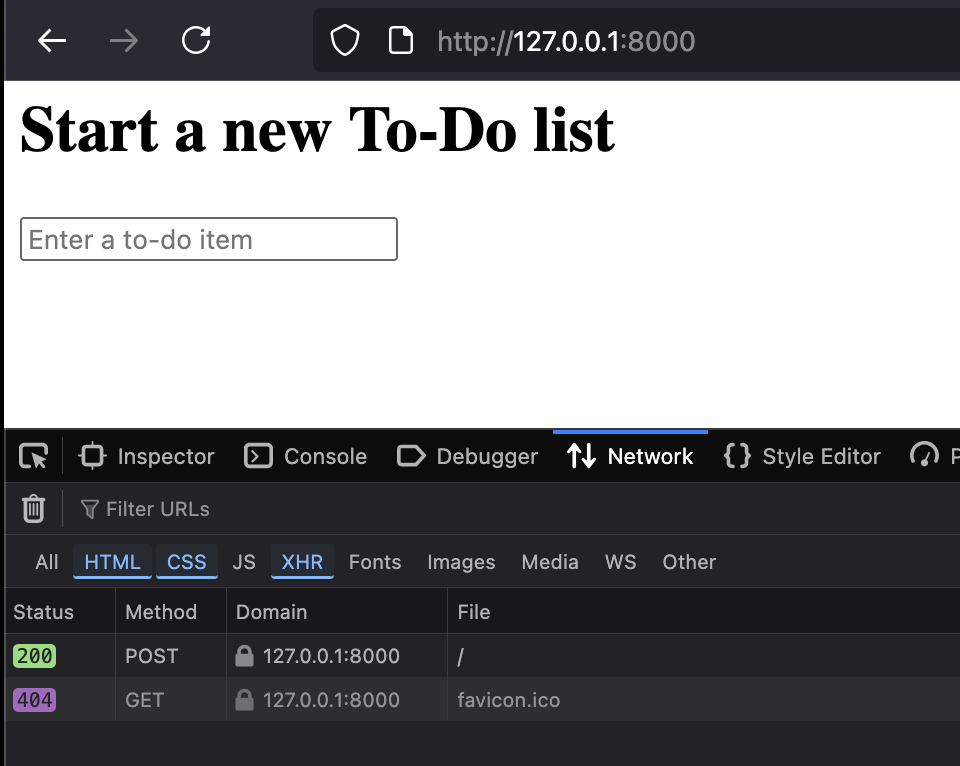Click the GET method cell

pos(144,700)
